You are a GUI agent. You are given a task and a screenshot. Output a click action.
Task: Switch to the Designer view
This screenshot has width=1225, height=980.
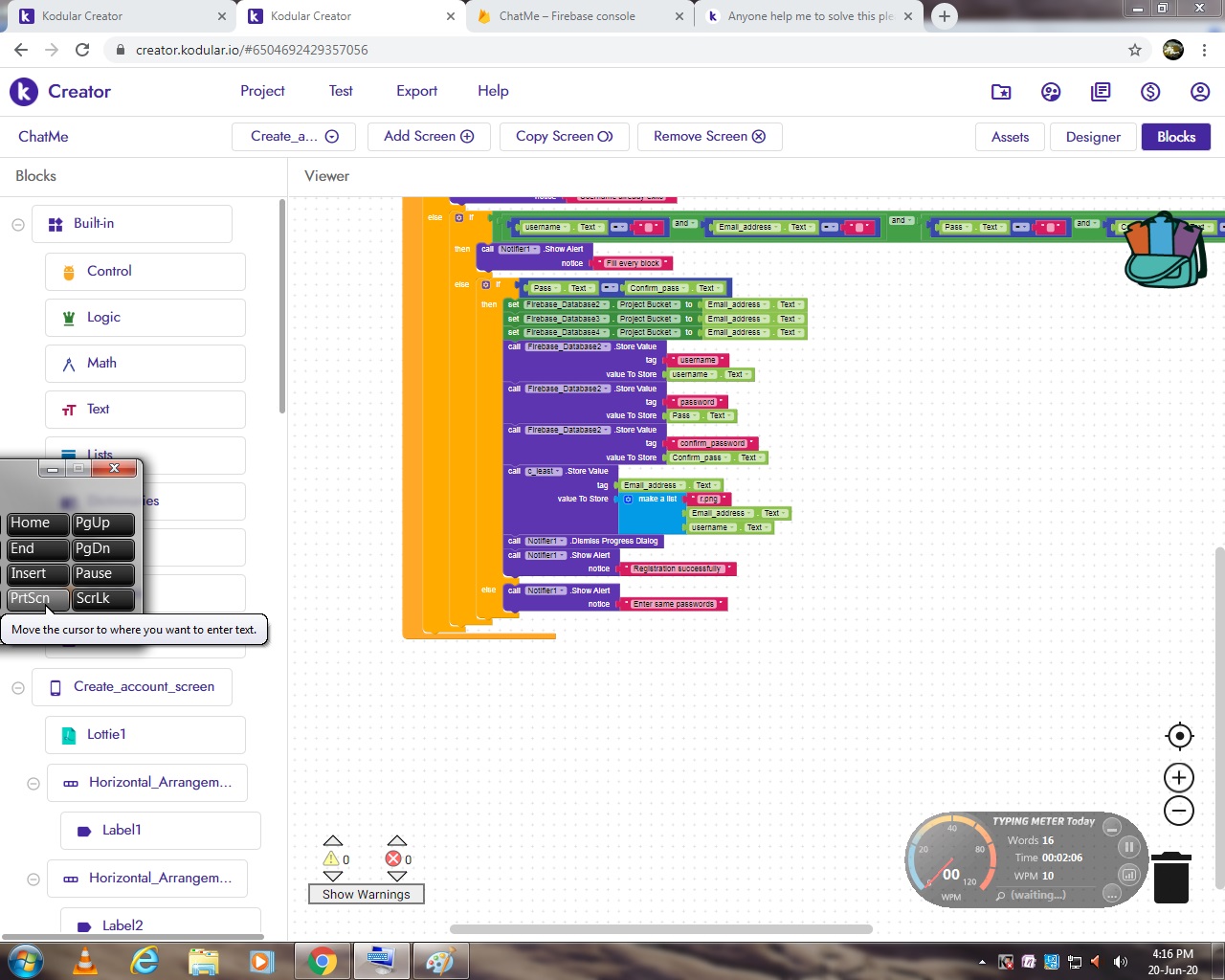point(1093,137)
